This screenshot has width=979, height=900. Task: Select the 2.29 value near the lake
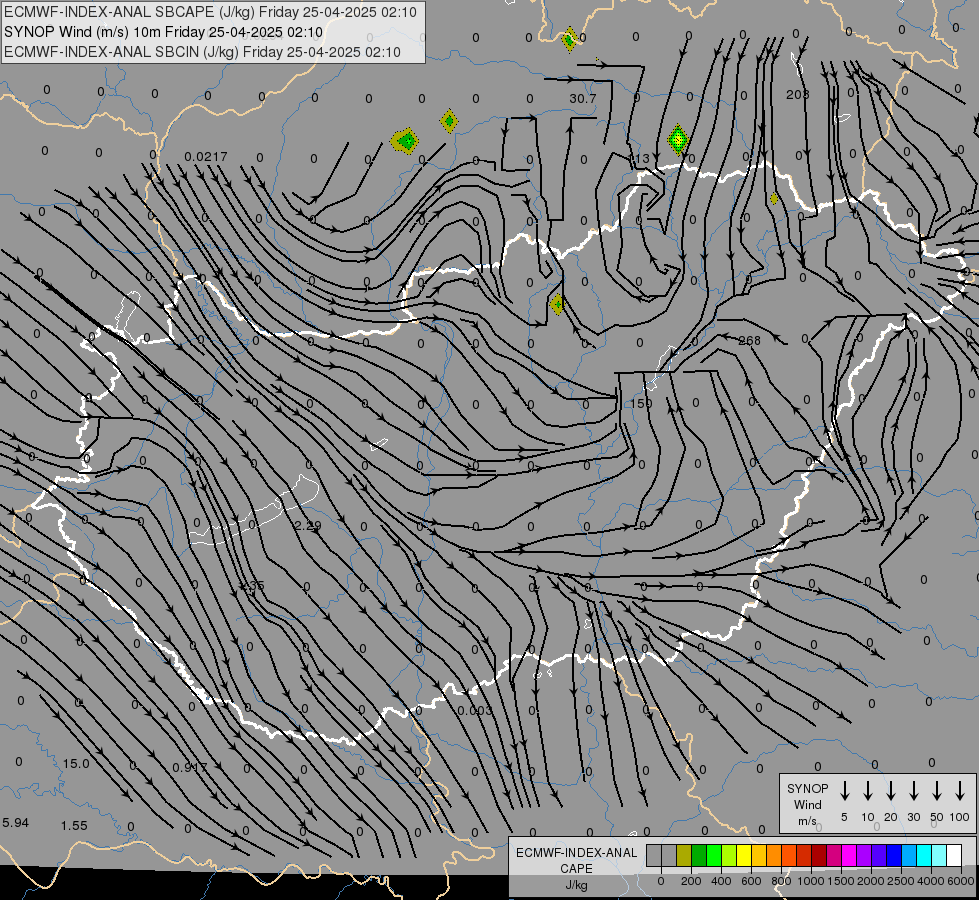(x=308, y=525)
